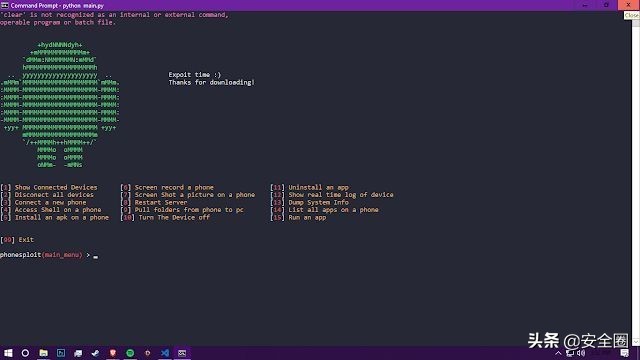Open Command Prompt title bar system menu

[x=4, y=5]
